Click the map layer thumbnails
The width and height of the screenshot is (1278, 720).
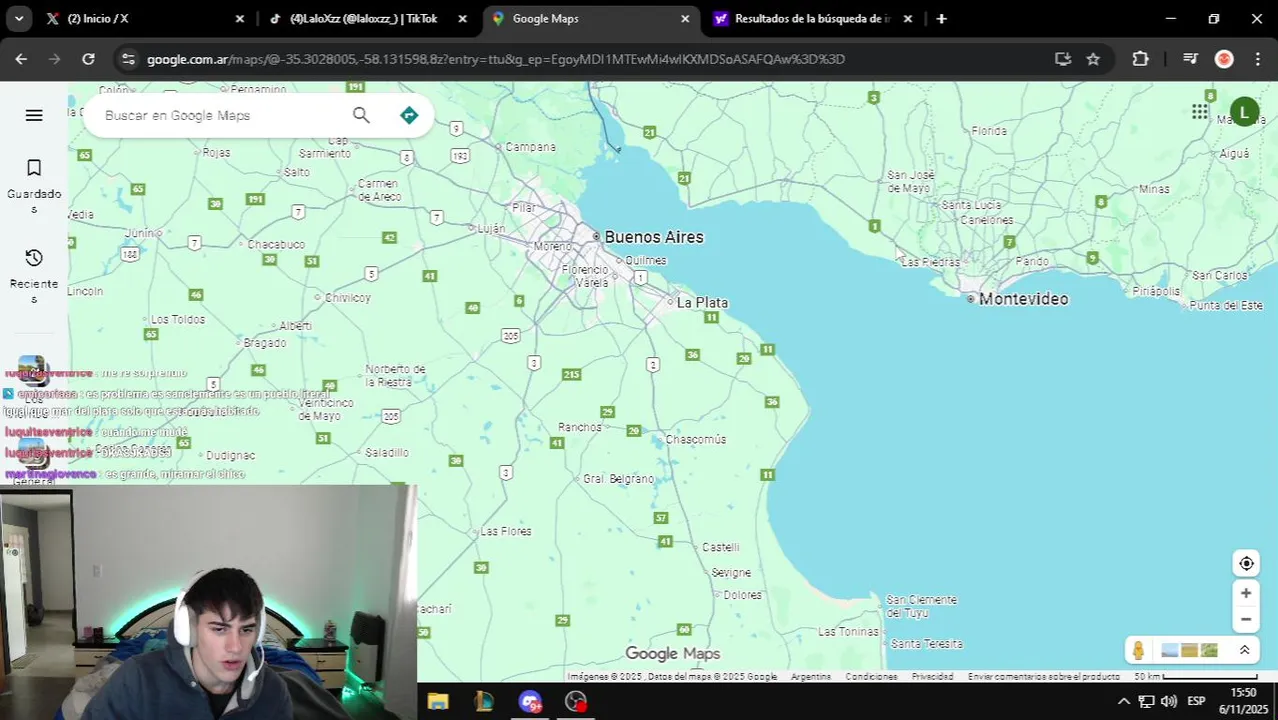click(x=1189, y=650)
